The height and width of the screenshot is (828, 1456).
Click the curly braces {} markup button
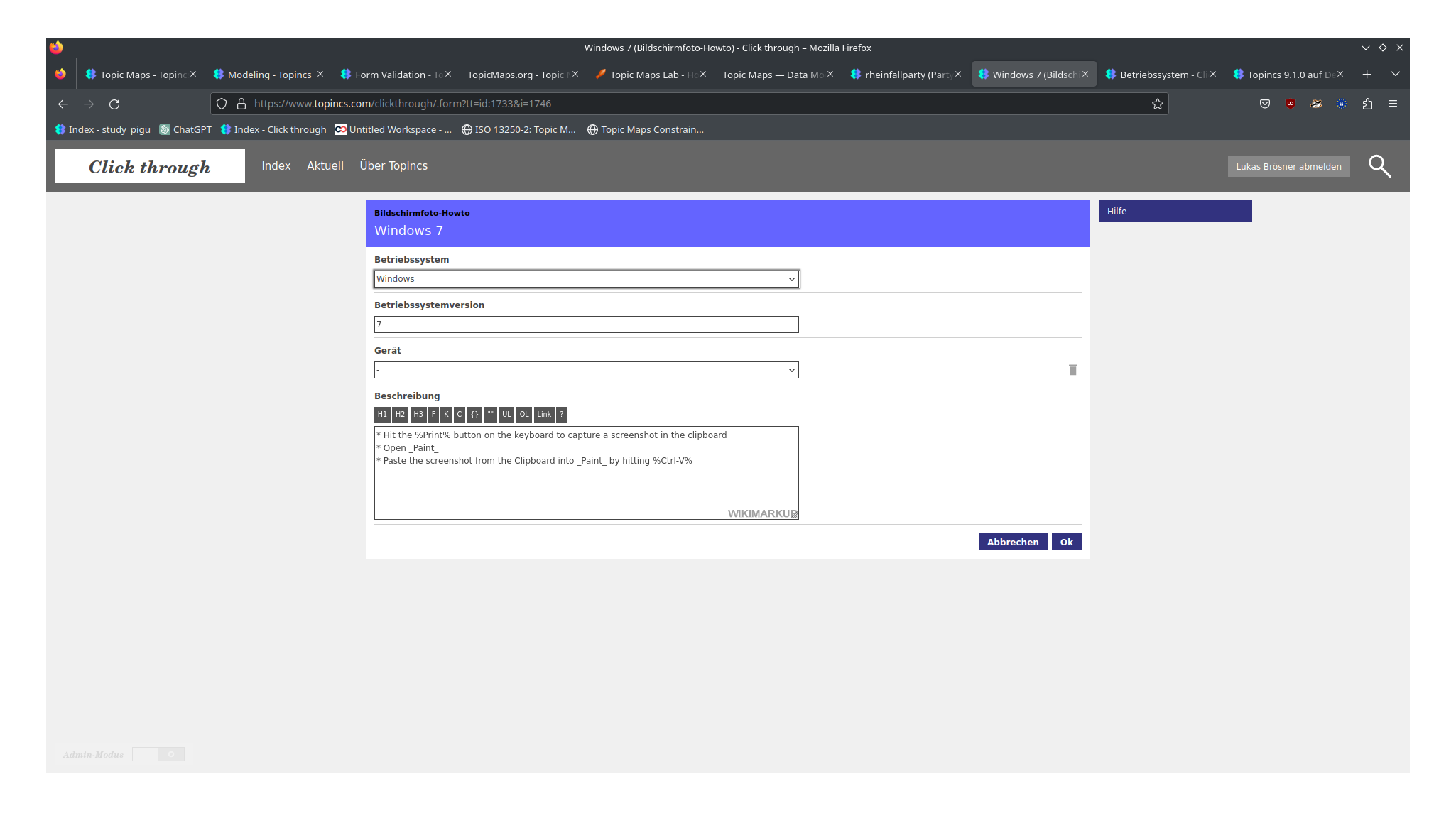click(x=474, y=415)
